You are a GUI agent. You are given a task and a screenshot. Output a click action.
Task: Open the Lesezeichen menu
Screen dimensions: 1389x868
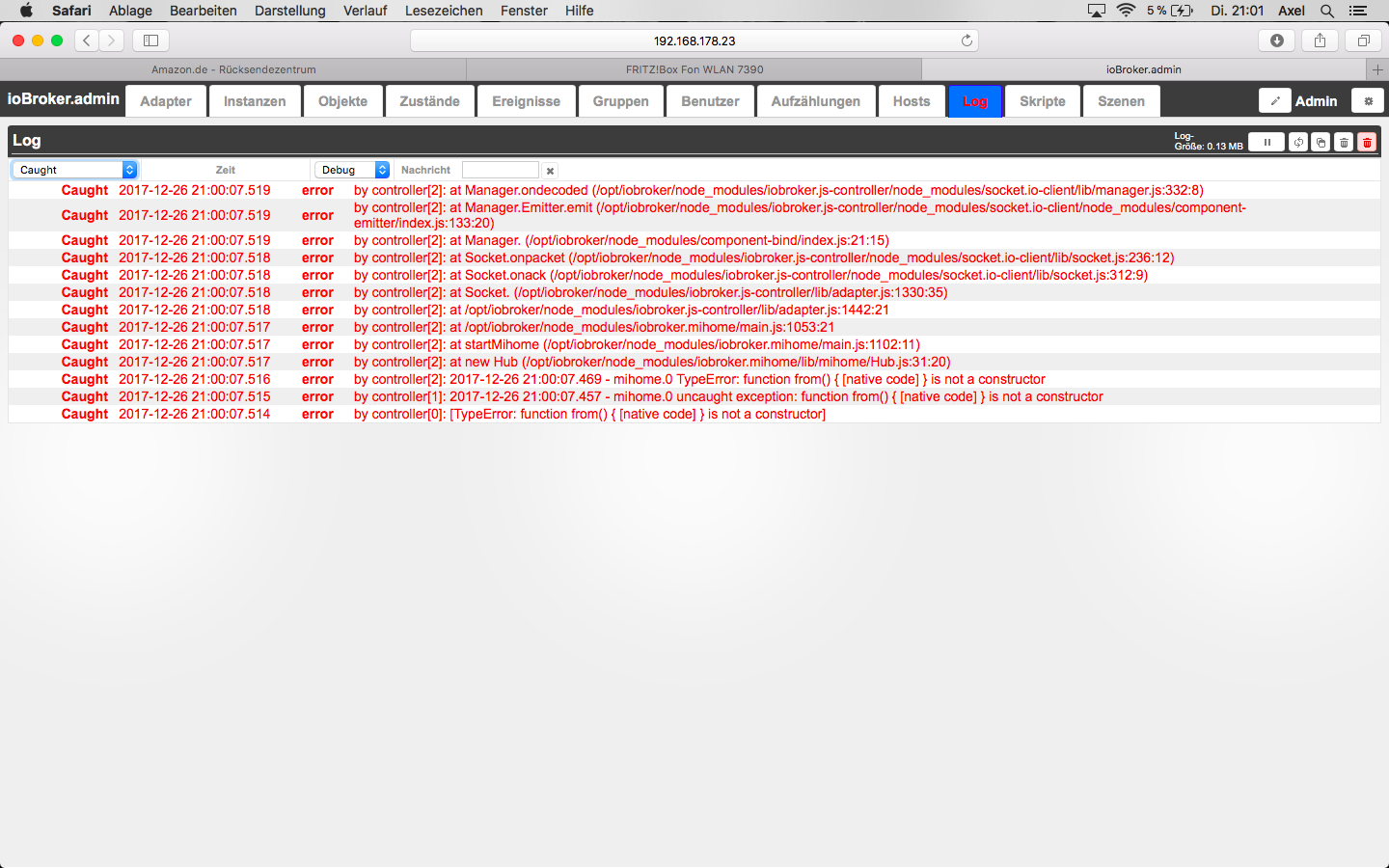[x=444, y=11]
